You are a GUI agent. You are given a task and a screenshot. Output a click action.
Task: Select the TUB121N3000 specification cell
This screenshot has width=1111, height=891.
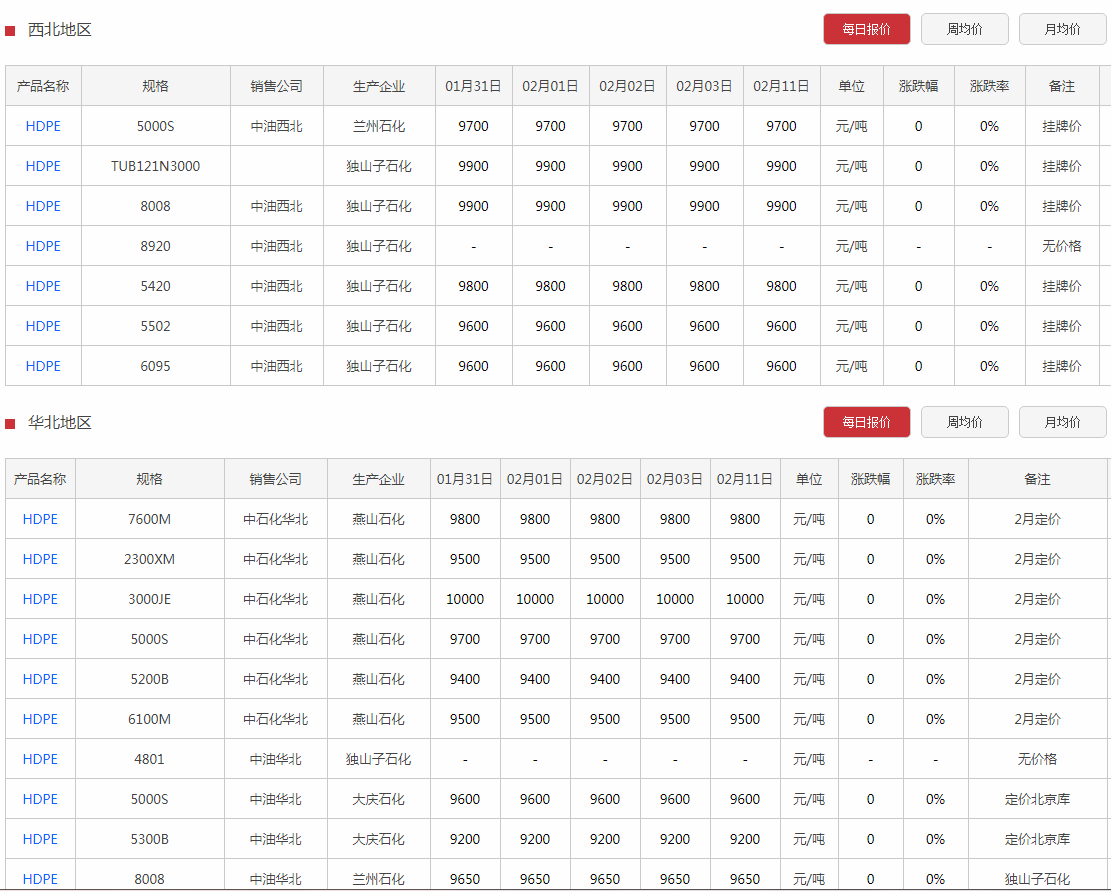pos(156,166)
